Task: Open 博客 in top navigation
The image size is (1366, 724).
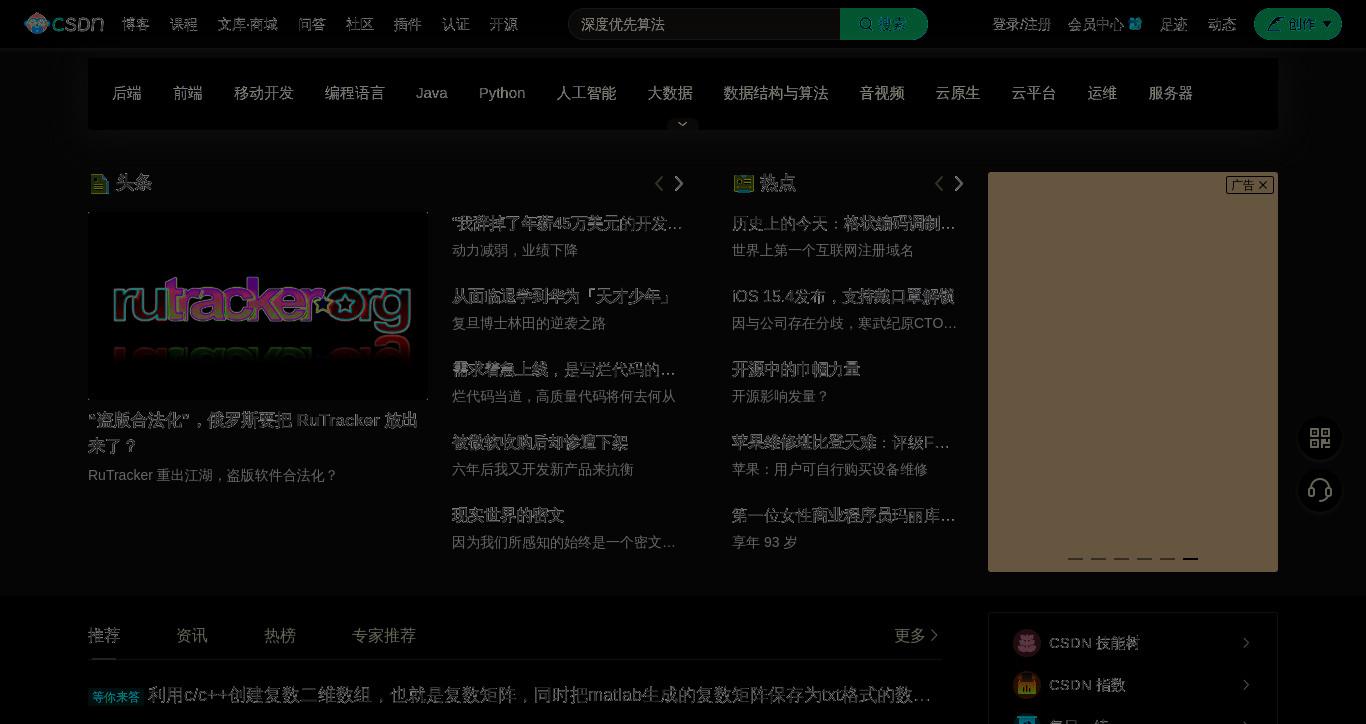Action: pos(136,24)
